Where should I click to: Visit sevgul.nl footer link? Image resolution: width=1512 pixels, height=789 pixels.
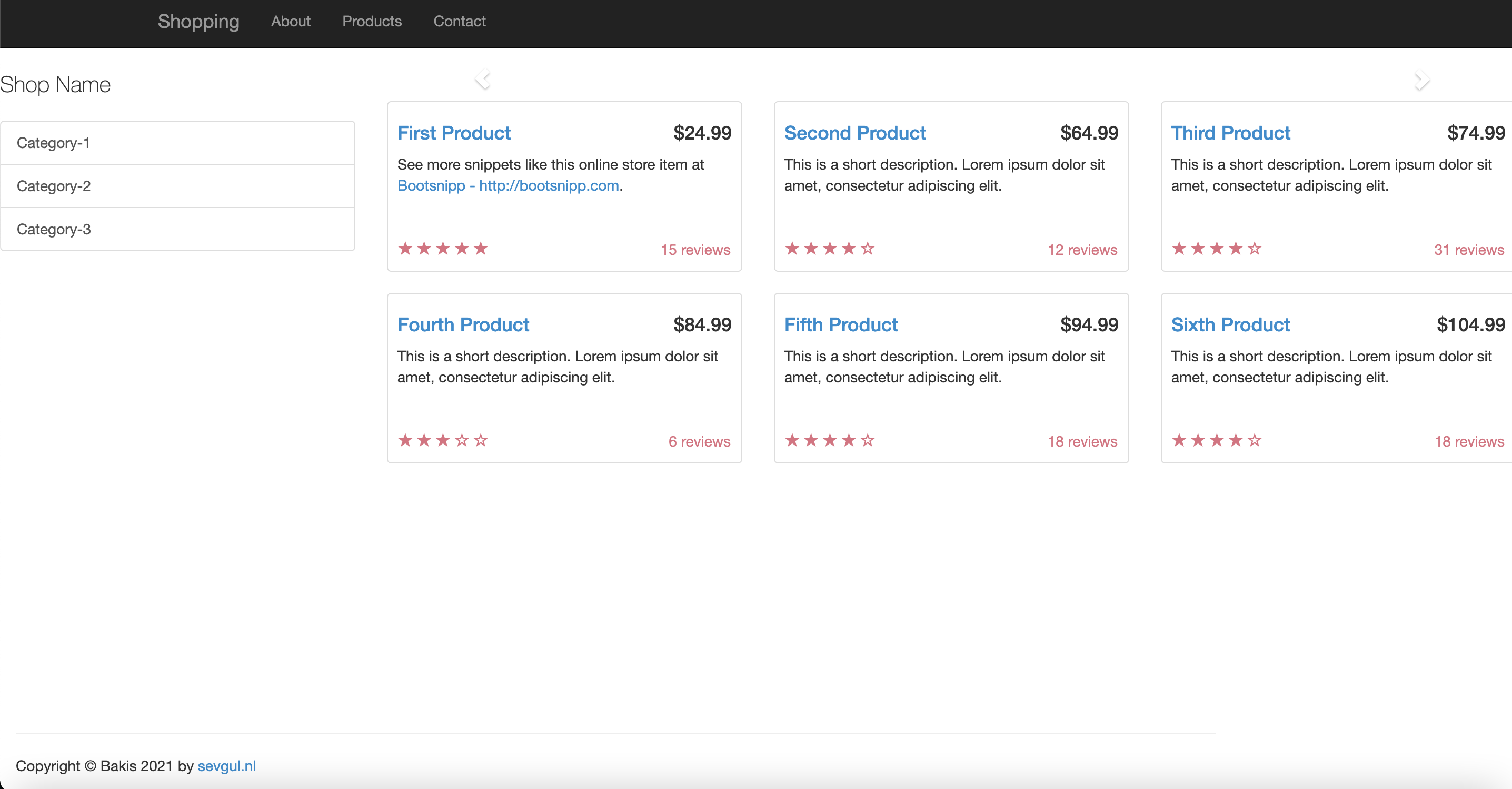tap(226, 765)
